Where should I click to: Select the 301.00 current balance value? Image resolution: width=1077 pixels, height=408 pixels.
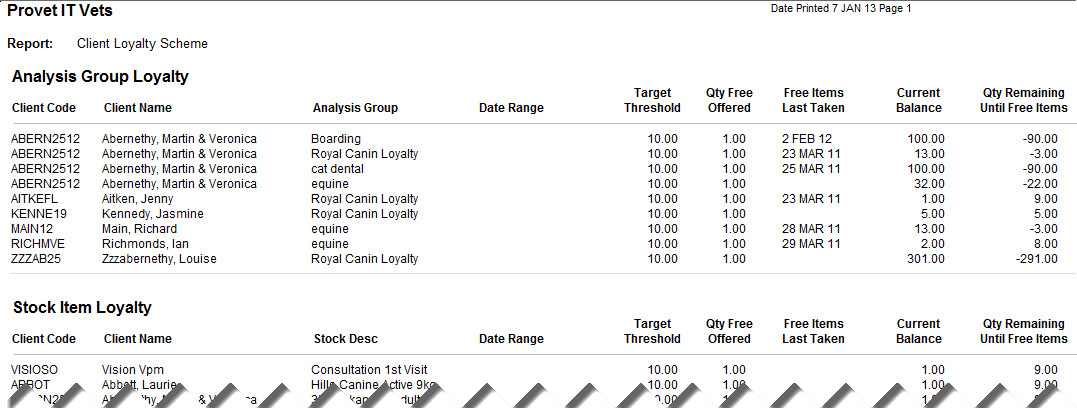(925, 260)
